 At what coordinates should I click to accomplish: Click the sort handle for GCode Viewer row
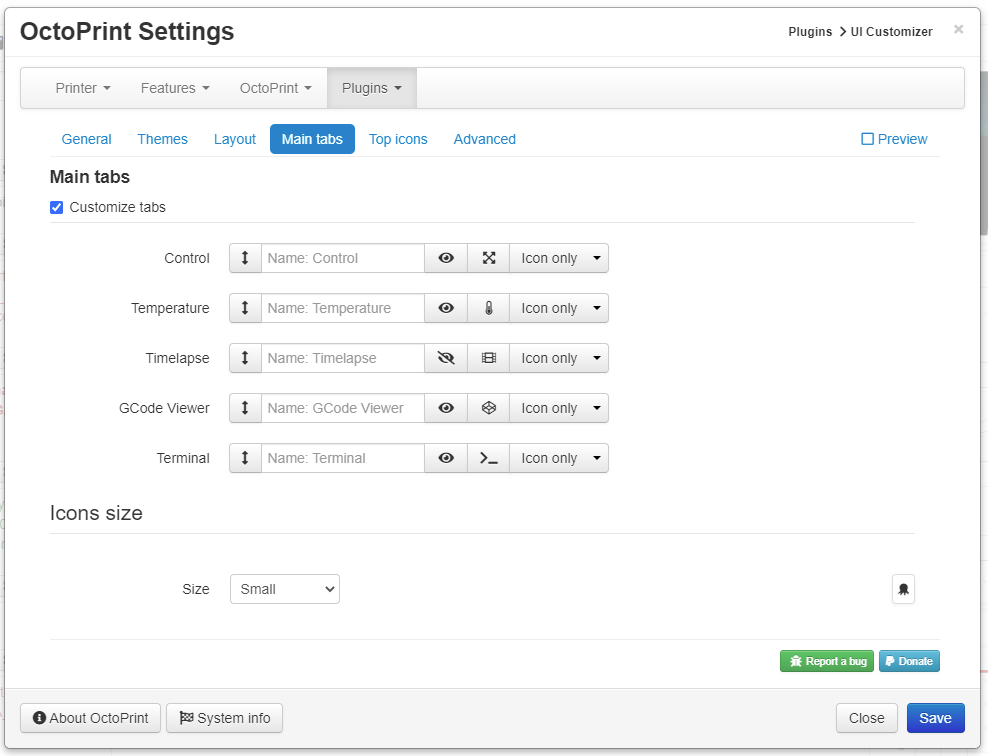click(245, 408)
